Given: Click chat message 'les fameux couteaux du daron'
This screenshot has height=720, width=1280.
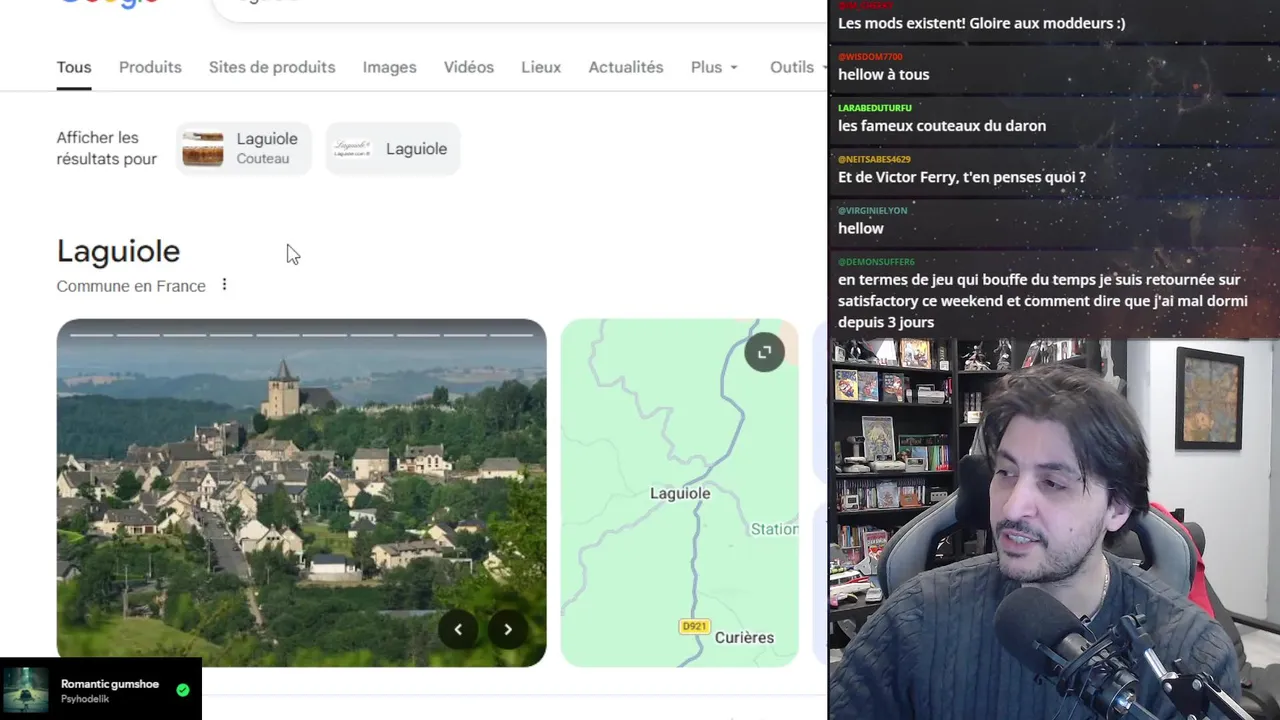Looking at the screenshot, I should coord(942,126).
